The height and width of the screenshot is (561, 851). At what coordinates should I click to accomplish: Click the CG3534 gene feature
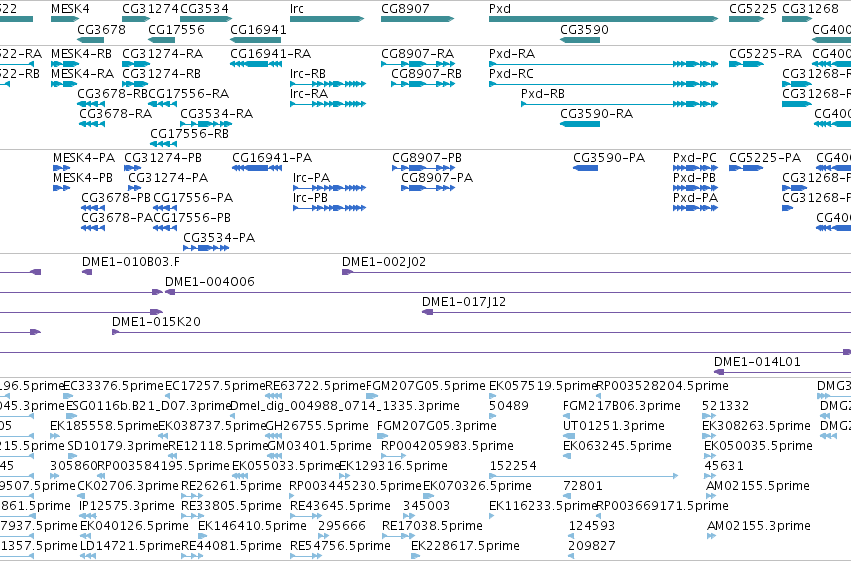(x=206, y=19)
